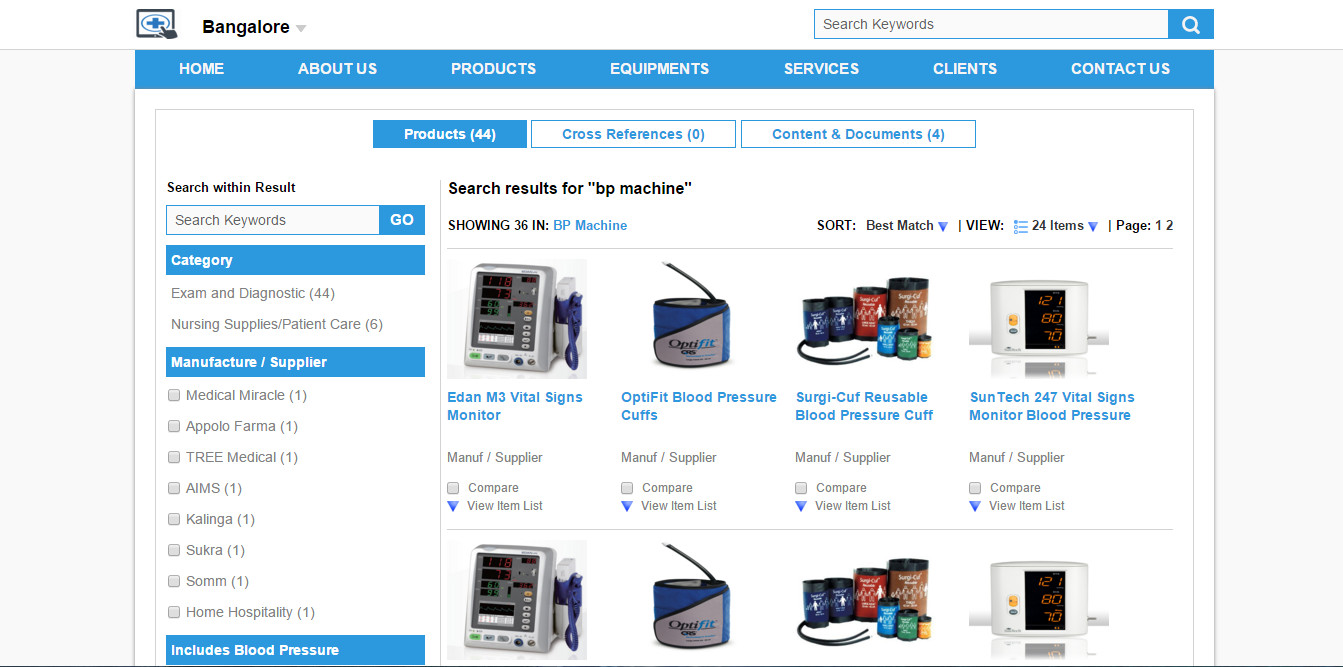Go to HOME in the navigation bar
The image size is (1343, 667).
pos(201,69)
